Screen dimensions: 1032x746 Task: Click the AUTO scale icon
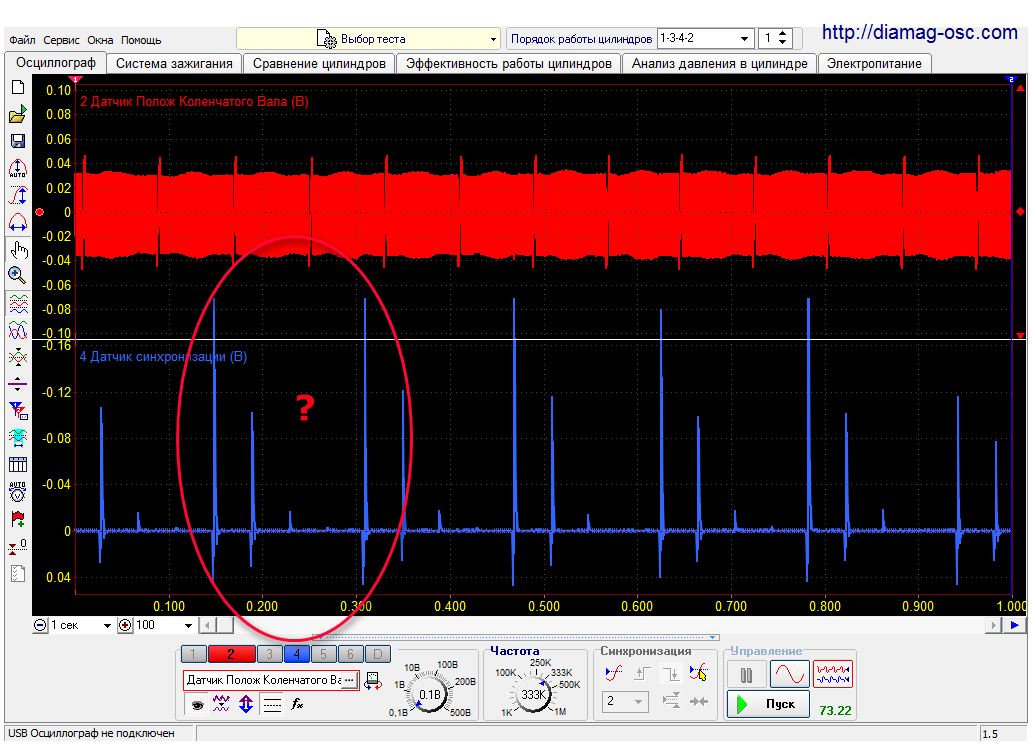pos(18,169)
